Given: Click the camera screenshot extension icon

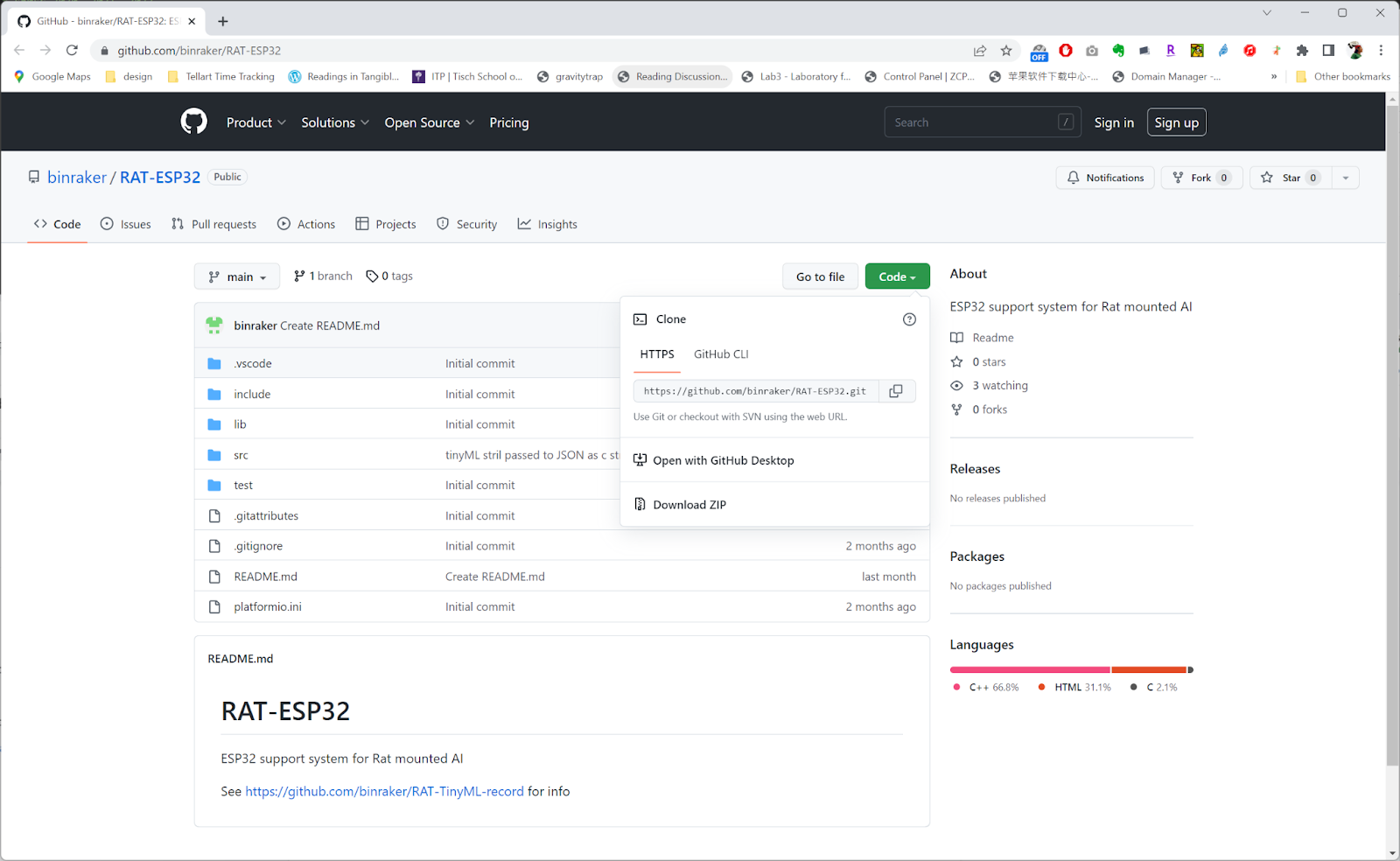Looking at the screenshot, I should [1092, 51].
